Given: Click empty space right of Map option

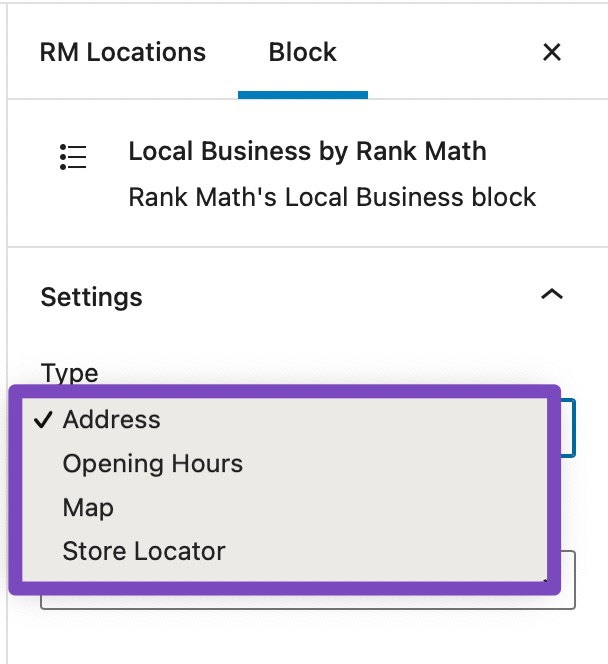Looking at the screenshot, I should pos(330,507).
